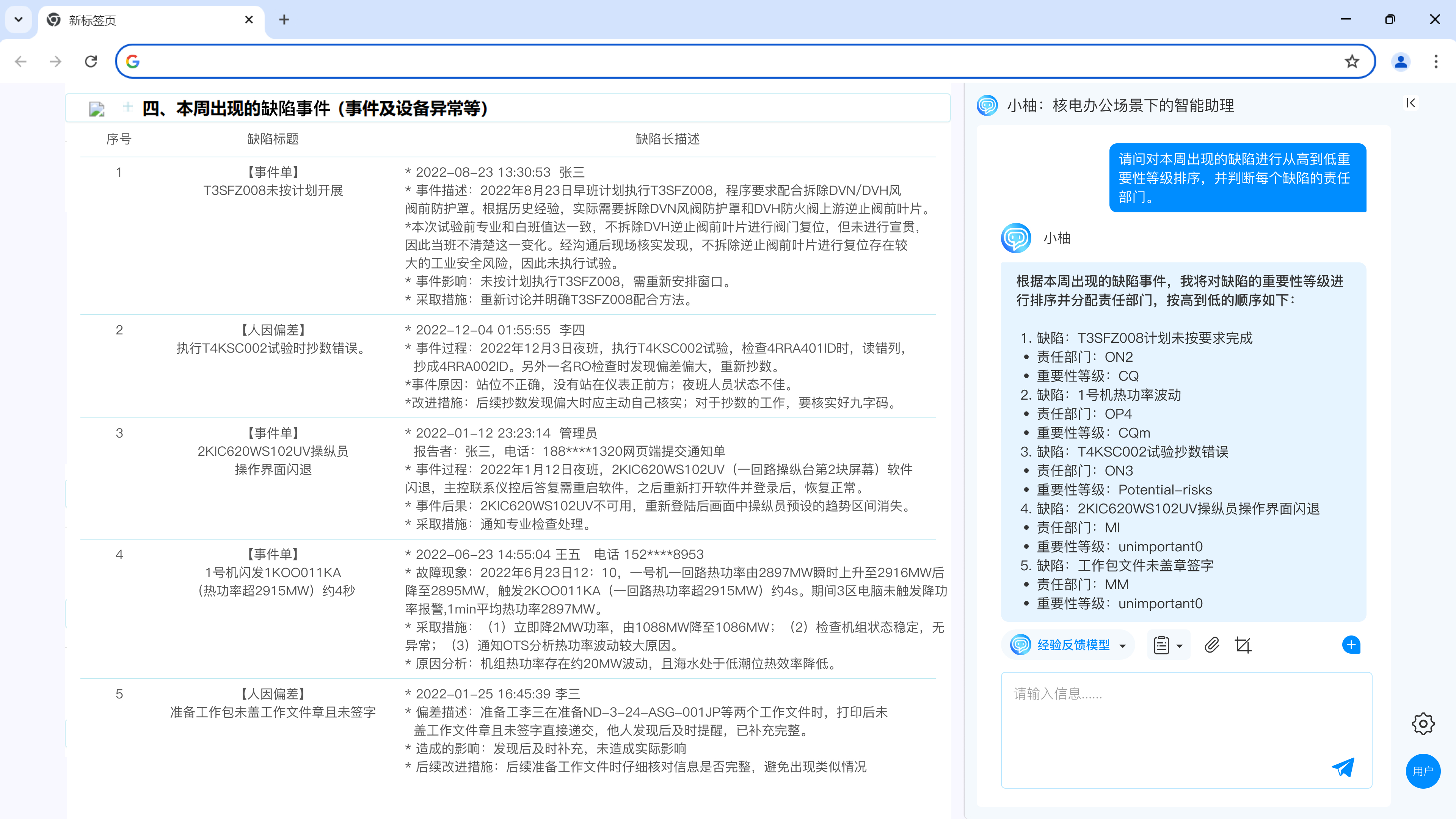1456x819 pixels.
Task: Click reply line 缺陷：T3SFZ008计划未按要求完成
Action: 1144,338
